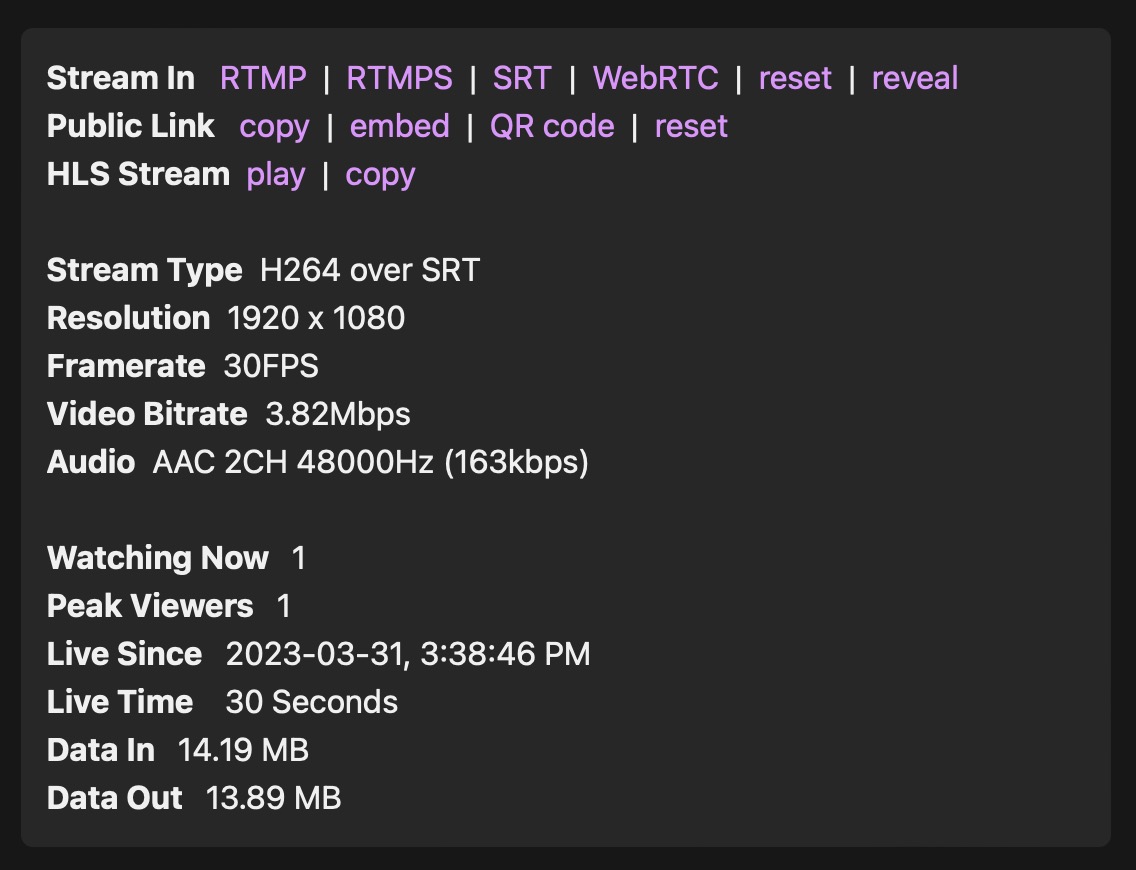This screenshot has width=1136, height=870.
Task: Click the AAC 2CH 48000Hz audio value
Action: pos(370,463)
